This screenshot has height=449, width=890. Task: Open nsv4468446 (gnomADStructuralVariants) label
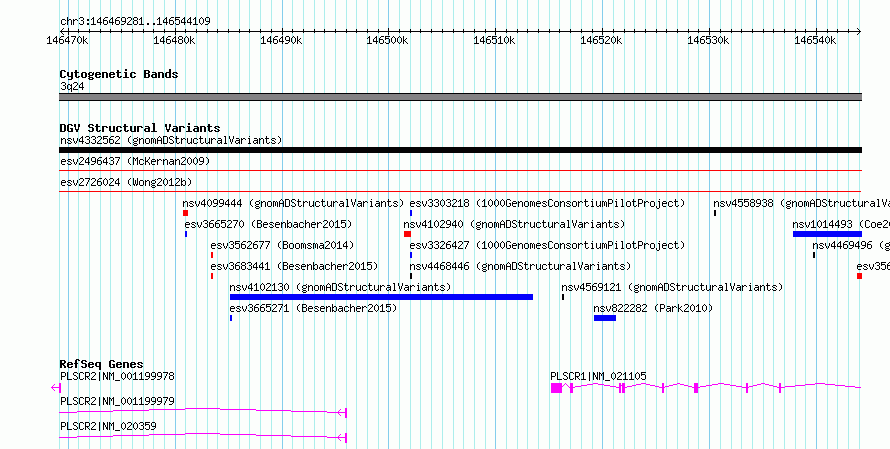point(520,266)
